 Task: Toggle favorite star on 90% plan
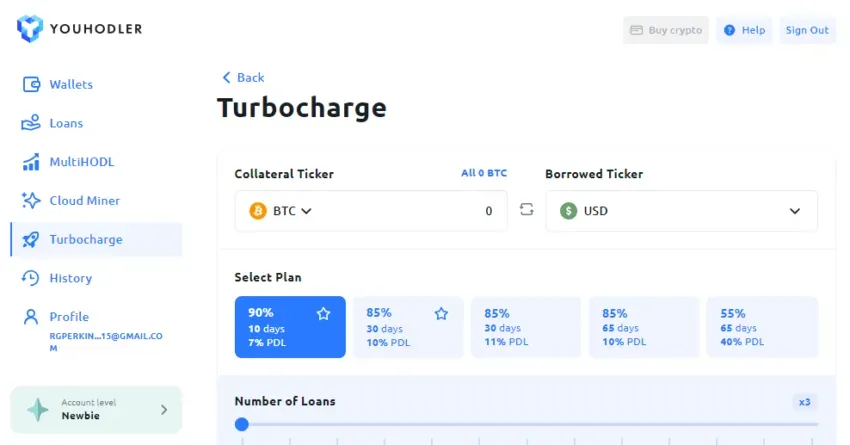pos(324,314)
